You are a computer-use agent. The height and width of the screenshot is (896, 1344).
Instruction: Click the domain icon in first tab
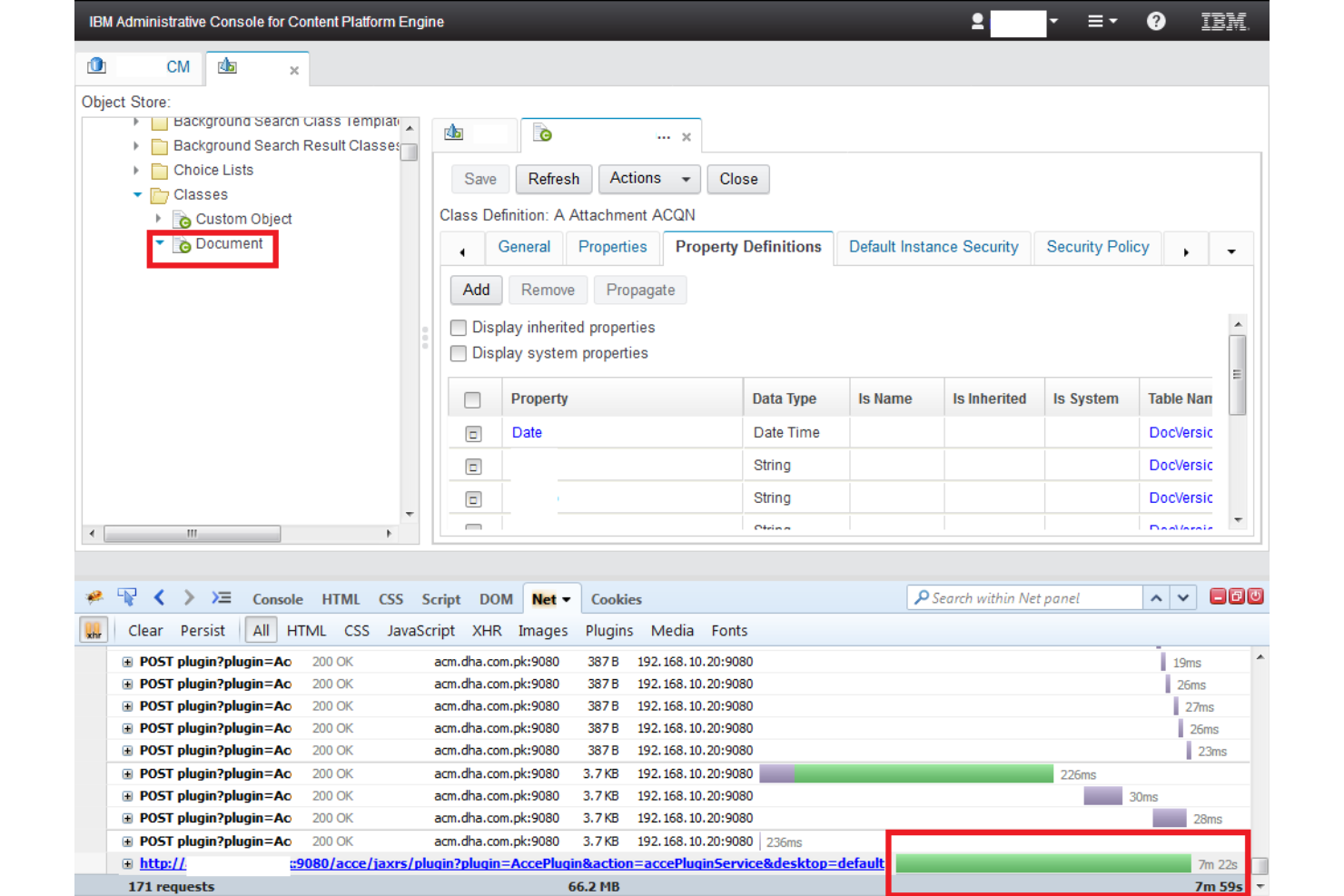(96, 66)
